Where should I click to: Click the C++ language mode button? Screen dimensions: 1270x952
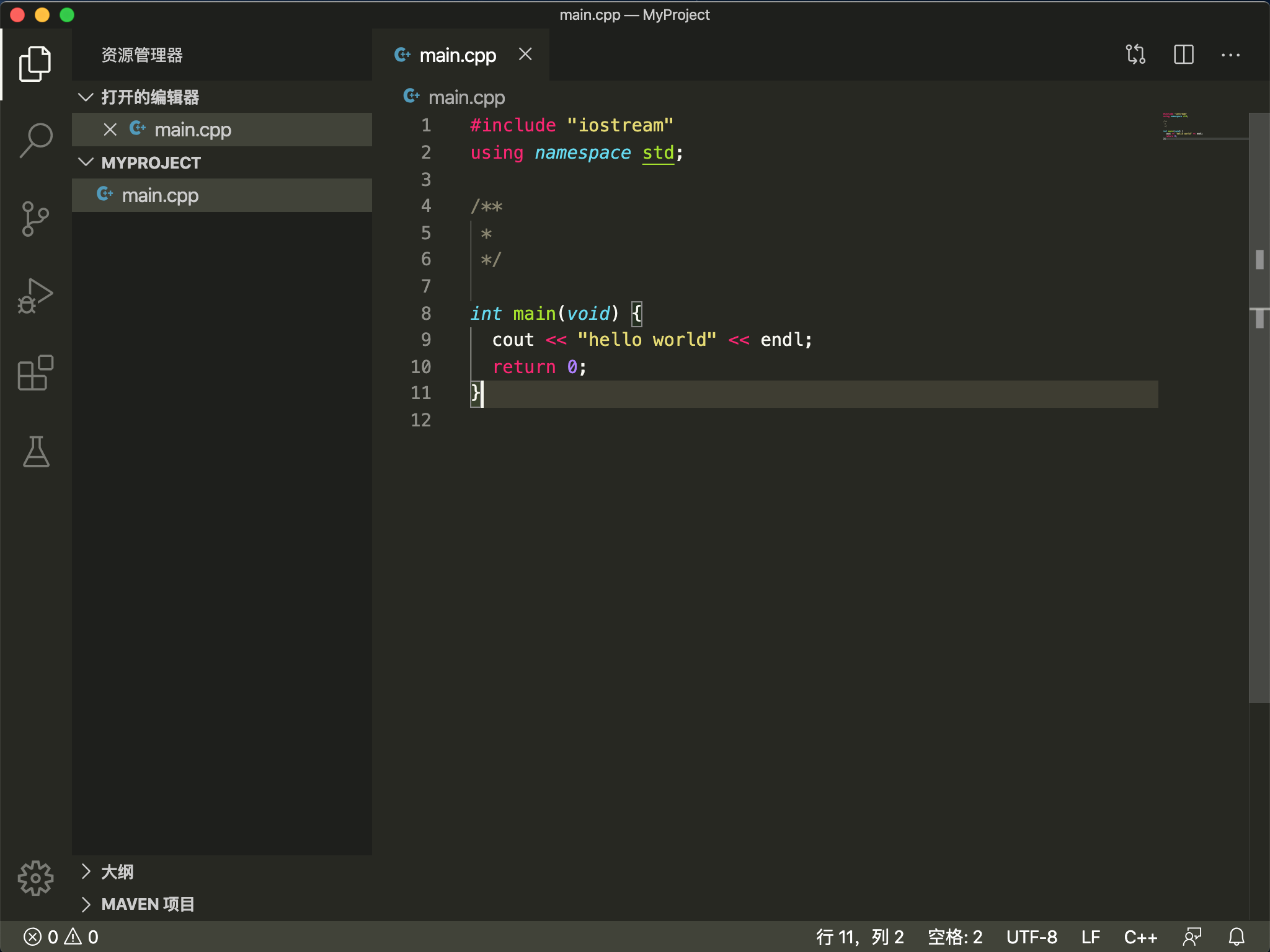point(1140,937)
